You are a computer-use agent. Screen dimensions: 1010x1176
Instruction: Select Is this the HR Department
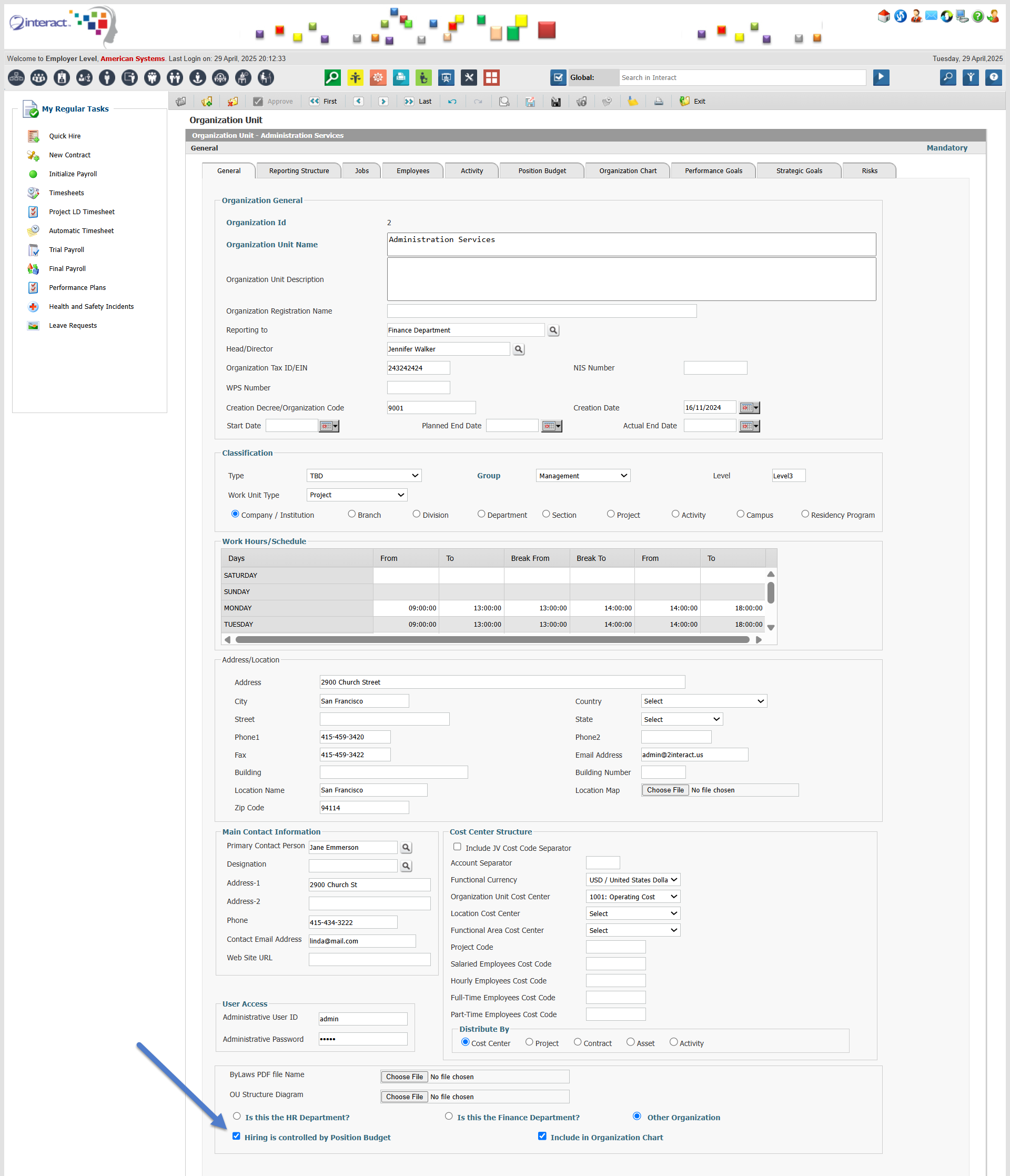tap(237, 1117)
